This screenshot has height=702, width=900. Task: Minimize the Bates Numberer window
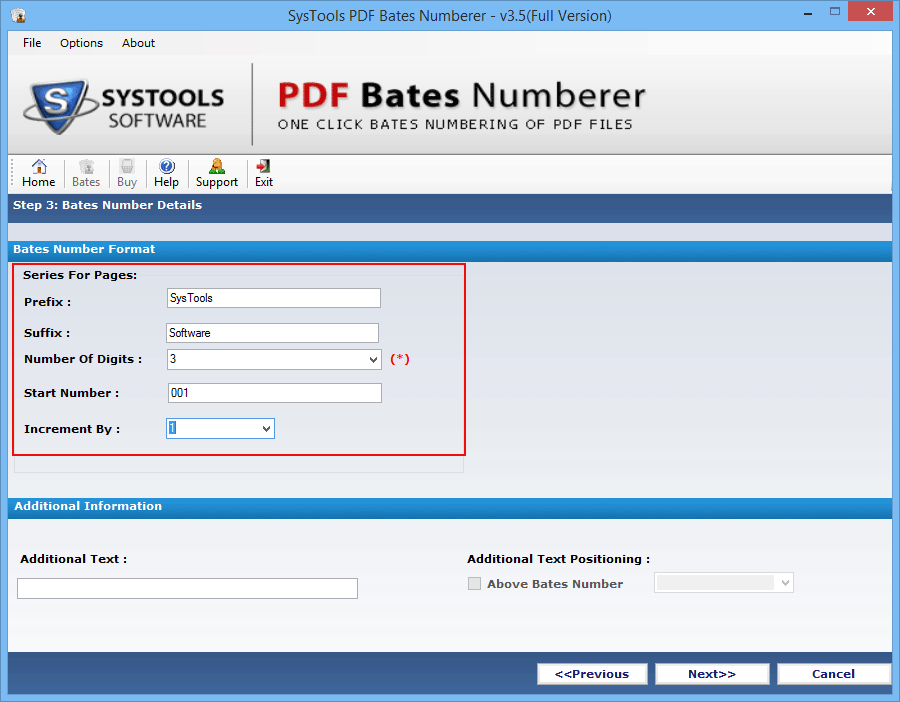click(x=808, y=13)
